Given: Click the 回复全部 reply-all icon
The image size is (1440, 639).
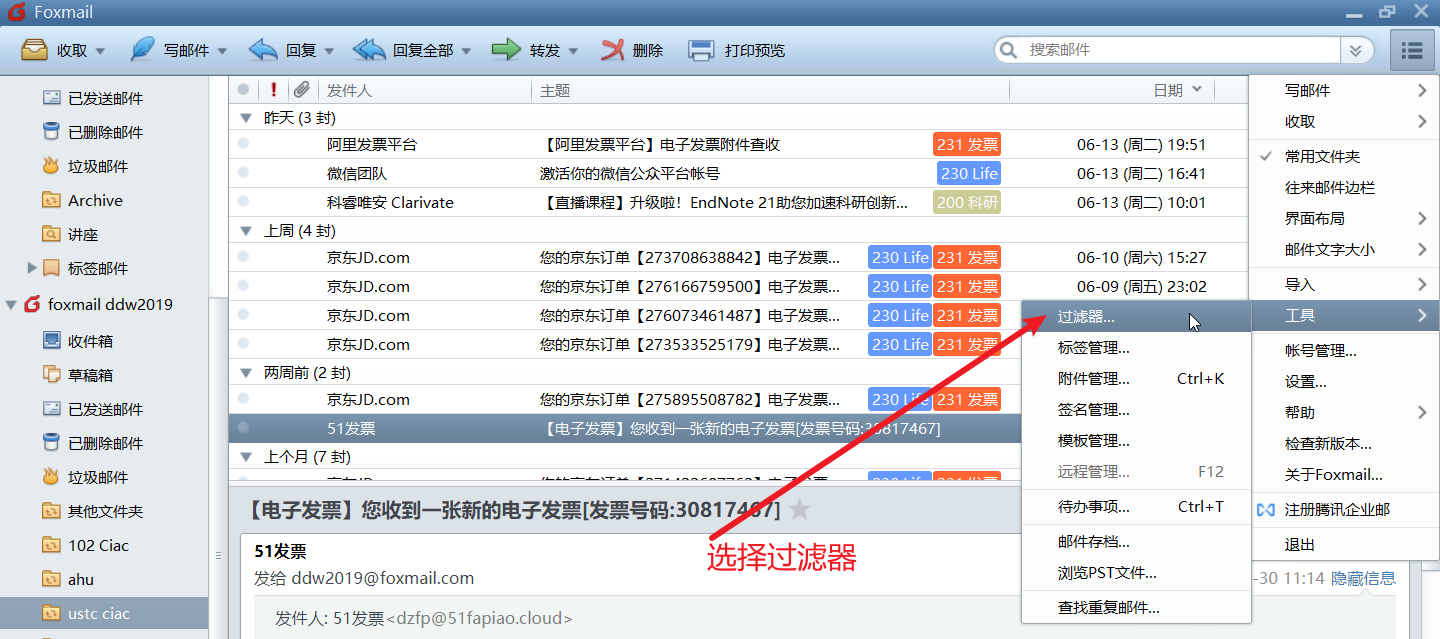Looking at the screenshot, I should [x=369, y=50].
